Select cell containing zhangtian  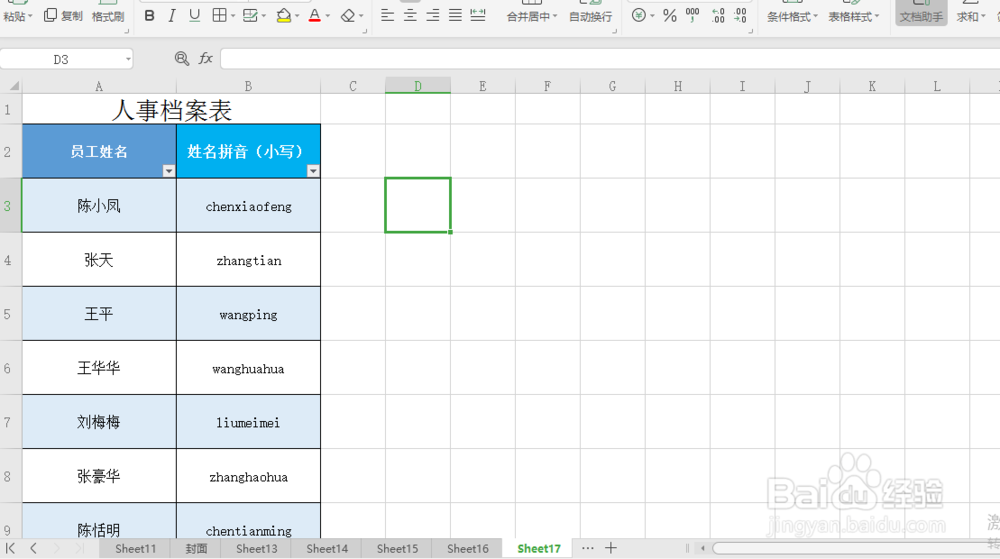pos(249,260)
